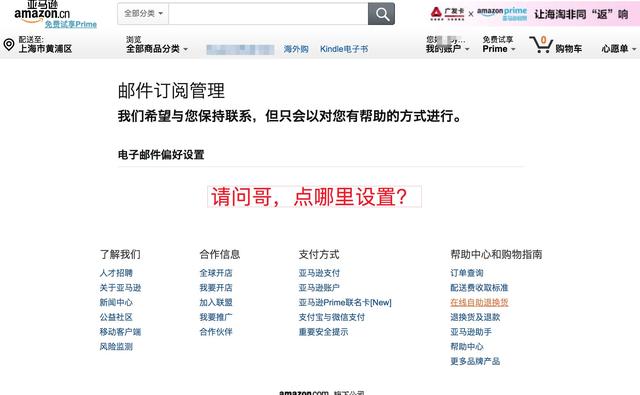Image resolution: width=640 pixels, height=395 pixels.
Task: Go to Amazon.cn home logo
Action: (x=42, y=11)
